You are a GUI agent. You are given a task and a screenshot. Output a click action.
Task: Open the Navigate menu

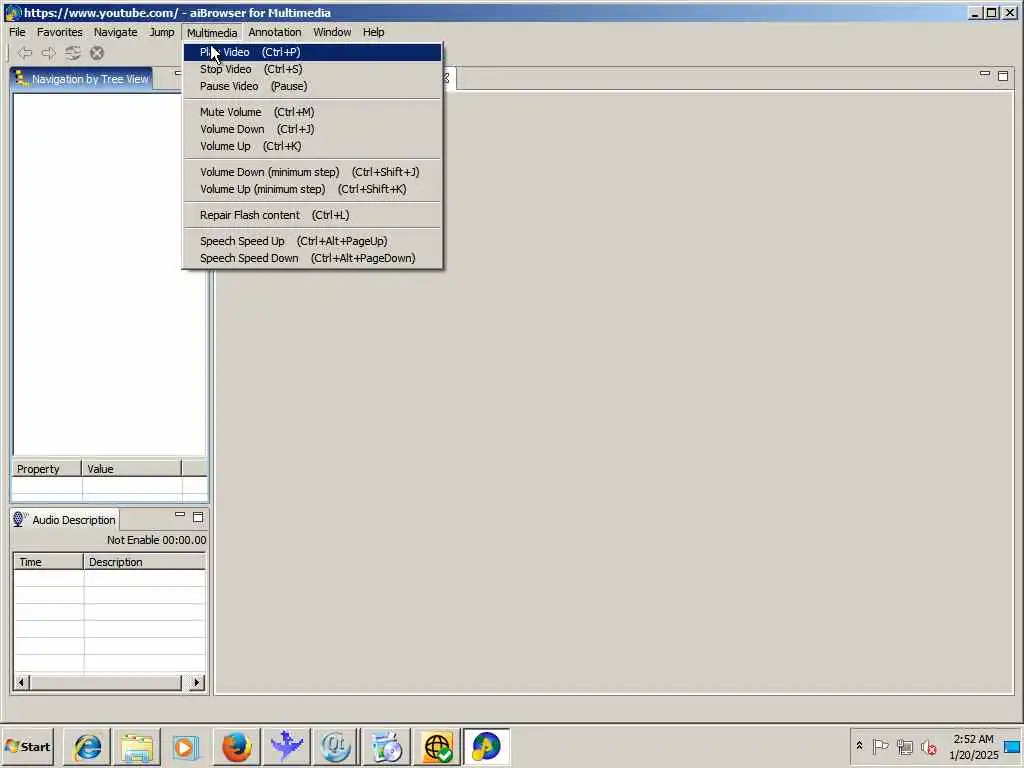pyautogui.click(x=116, y=32)
